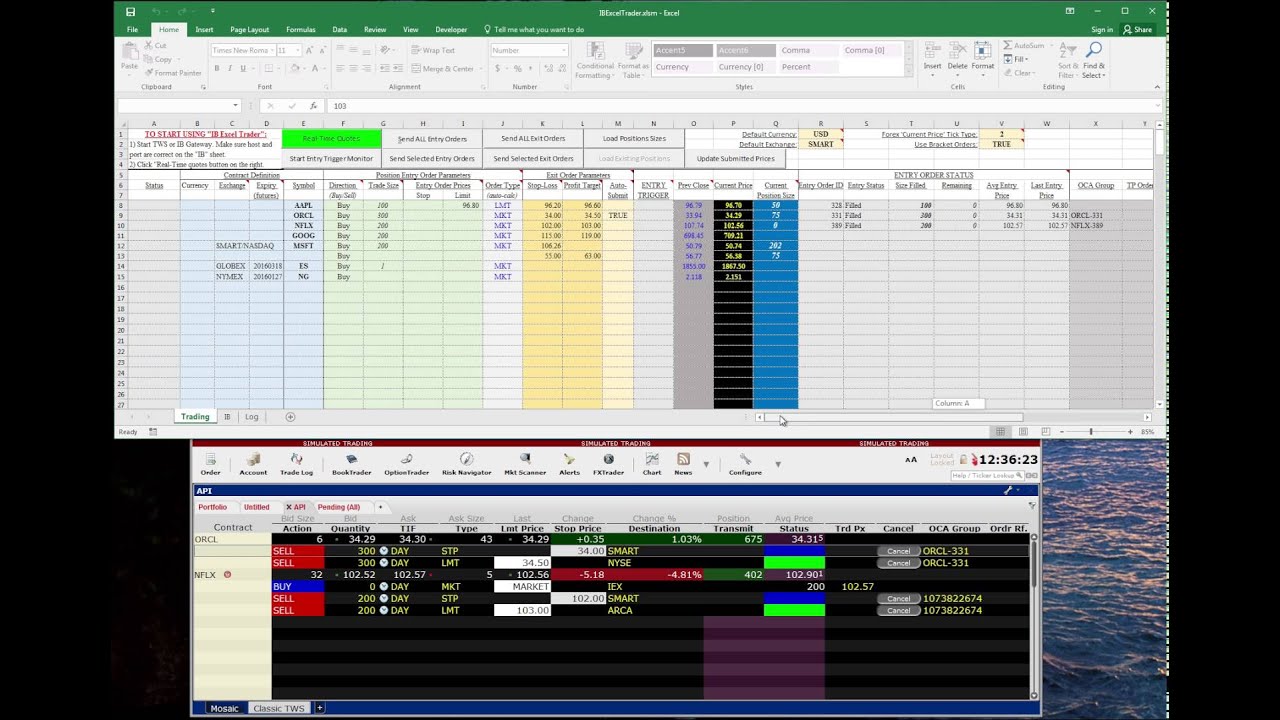Click the Cut scissors icon

coord(148,46)
